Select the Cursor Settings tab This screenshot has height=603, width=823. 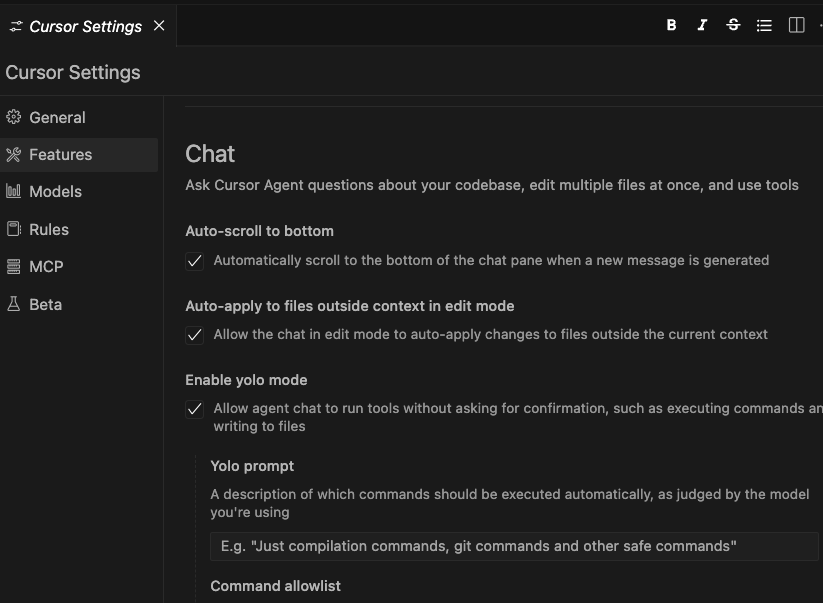pyautogui.click(x=85, y=26)
